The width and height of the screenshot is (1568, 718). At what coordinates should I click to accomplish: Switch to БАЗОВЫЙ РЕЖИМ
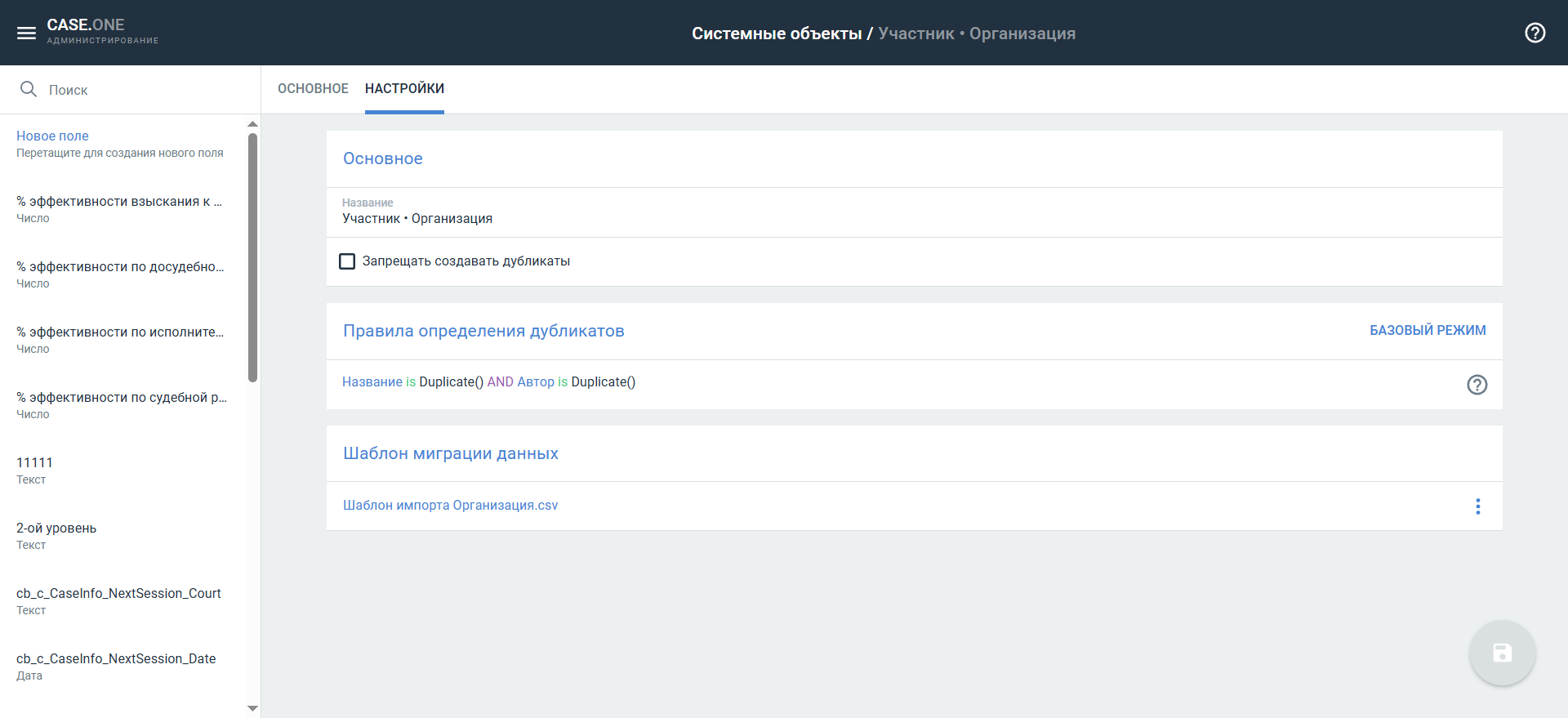tap(1427, 330)
